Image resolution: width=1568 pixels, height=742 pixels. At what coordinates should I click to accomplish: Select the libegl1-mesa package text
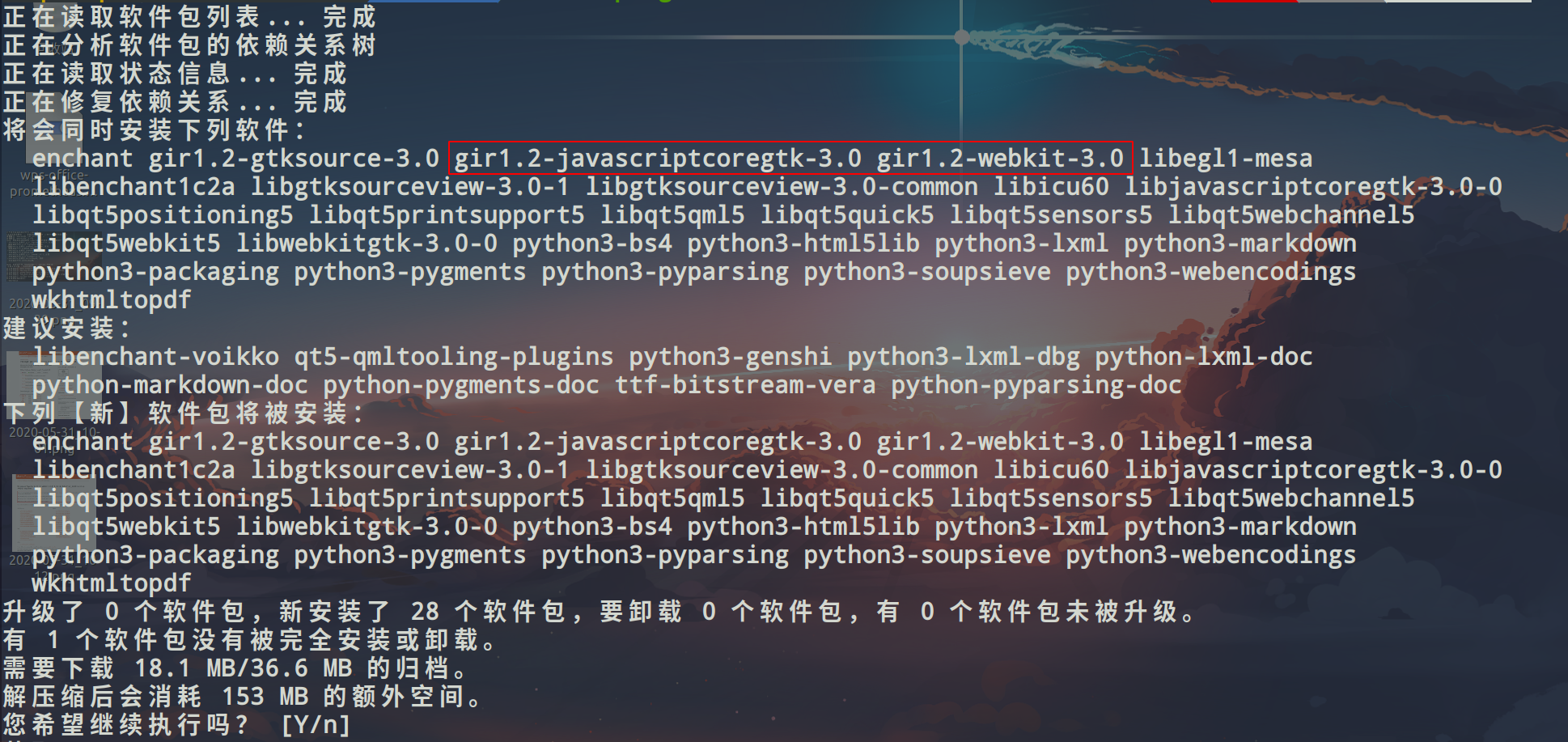pyautogui.click(x=1226, y=158)
